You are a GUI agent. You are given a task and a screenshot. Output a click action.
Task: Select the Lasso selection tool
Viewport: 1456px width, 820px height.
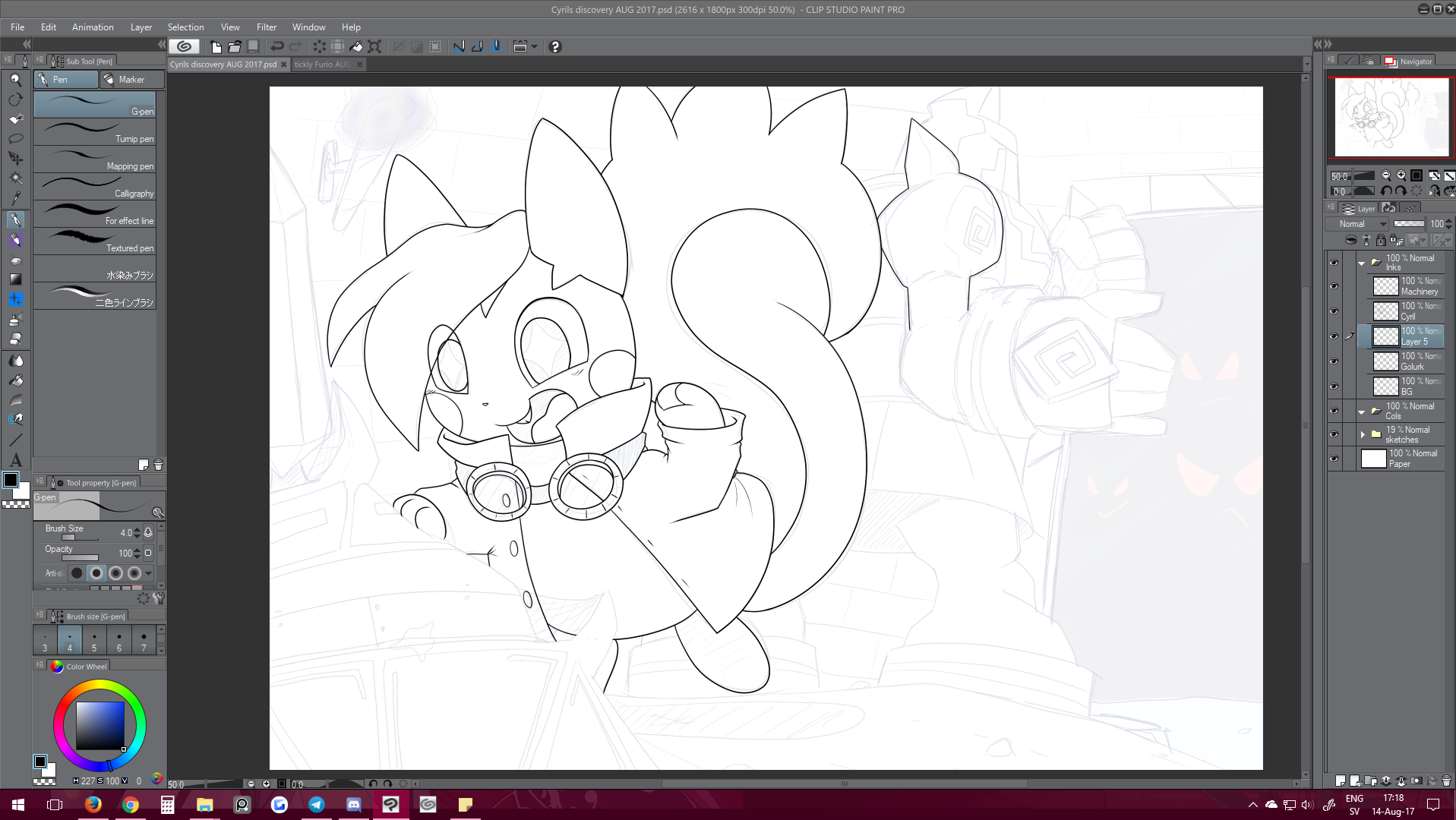coord(15,139)
